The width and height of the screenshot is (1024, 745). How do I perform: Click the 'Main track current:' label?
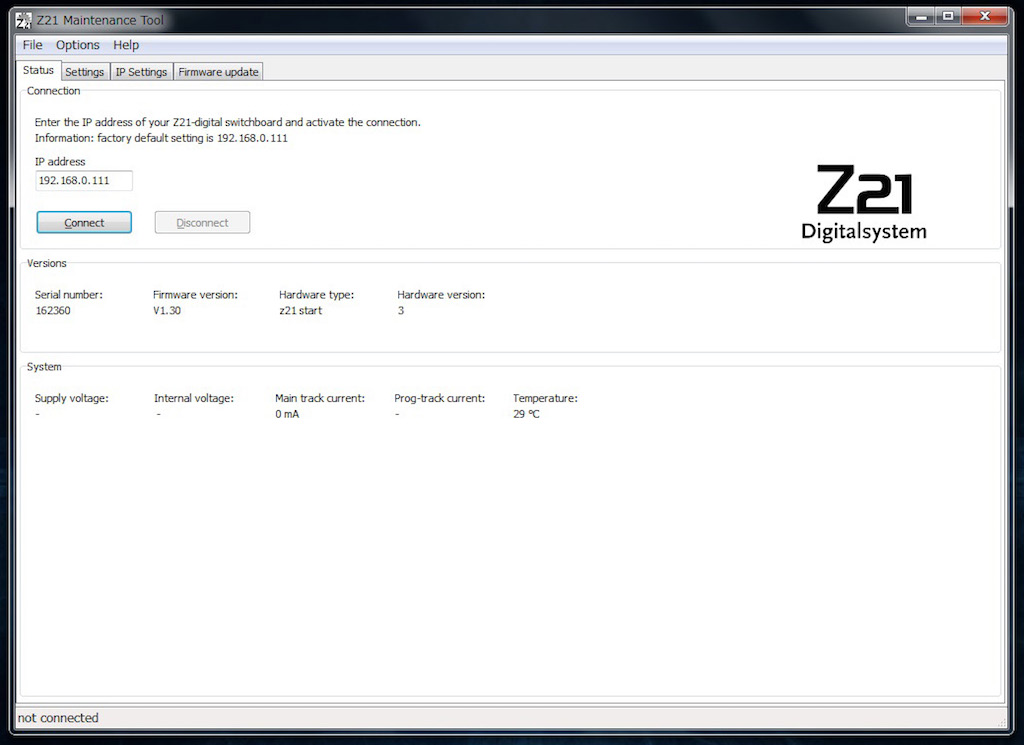pos(320,398)
